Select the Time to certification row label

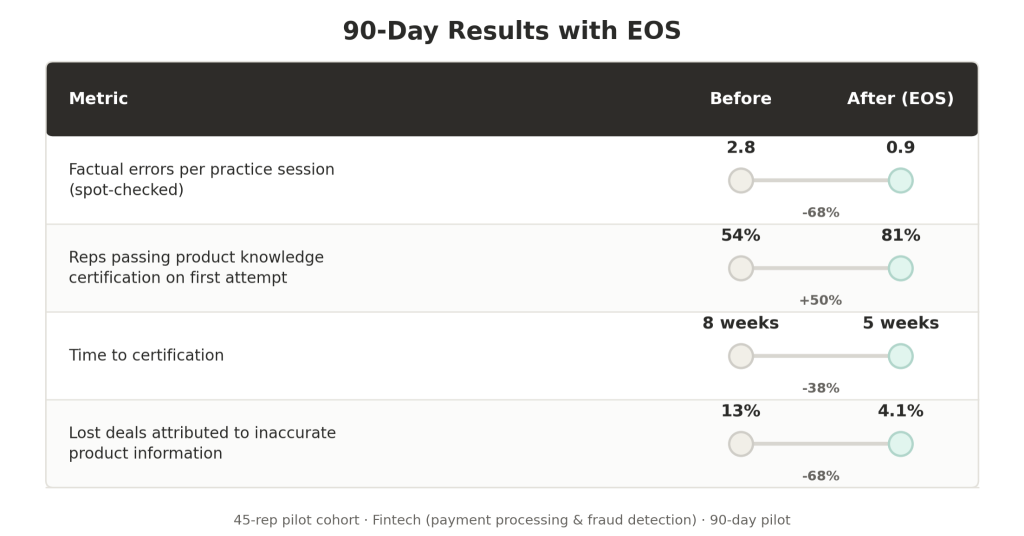(x=146, y=355)
